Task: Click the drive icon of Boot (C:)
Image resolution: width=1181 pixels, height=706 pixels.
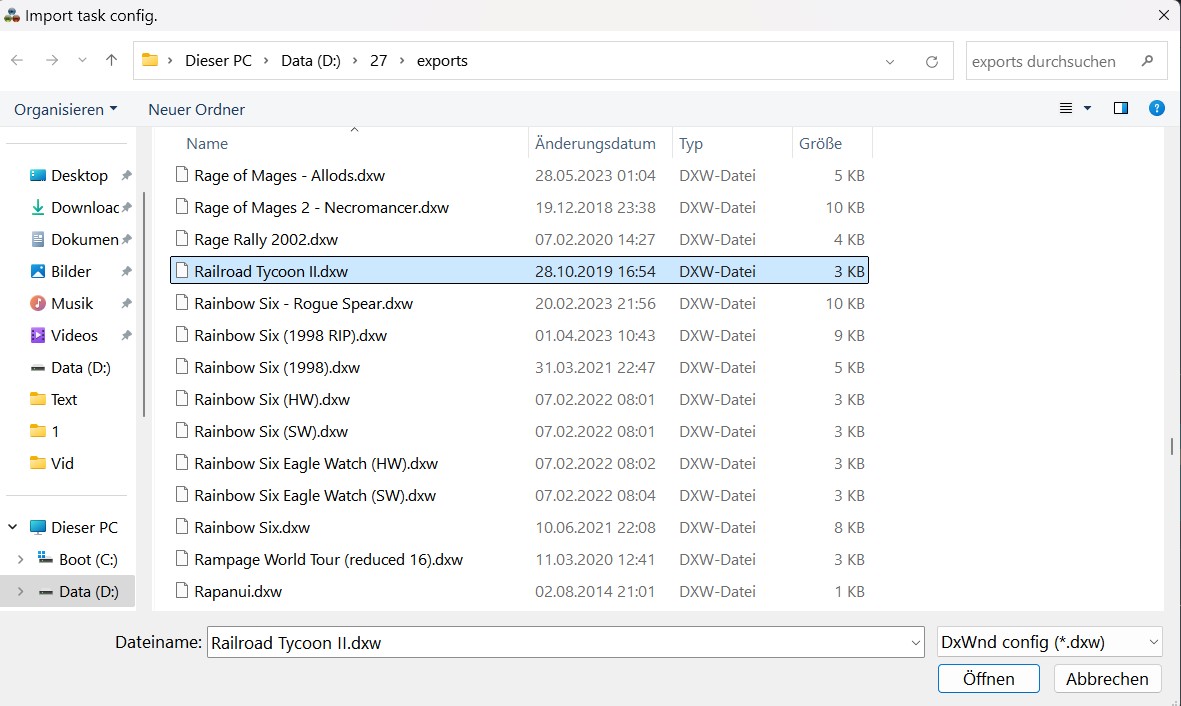Action: click(45, 559)
